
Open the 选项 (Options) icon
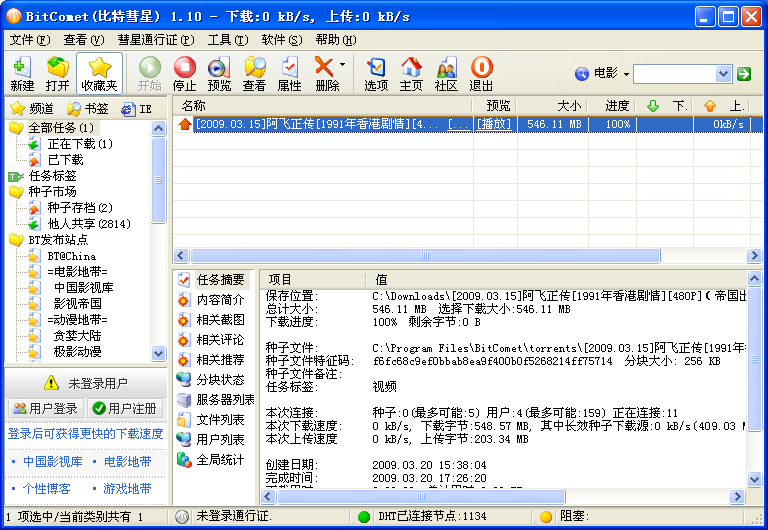pyautogui.click(x=376, y=73)
